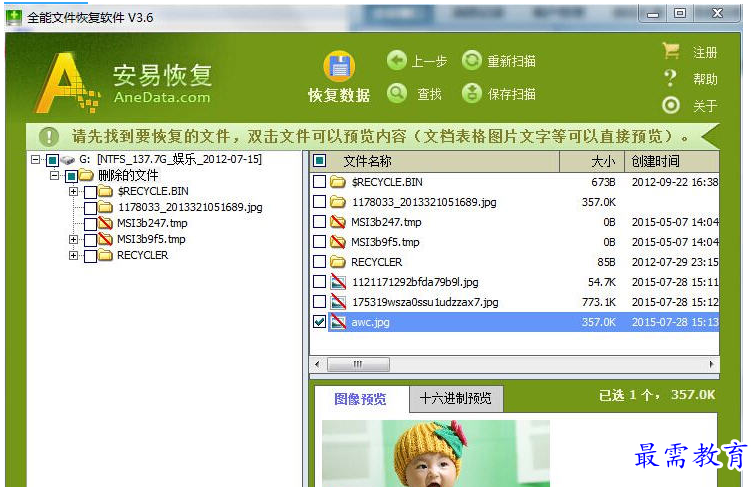
Task: Sort files by 大小 column header
Action: coord(602,161)
